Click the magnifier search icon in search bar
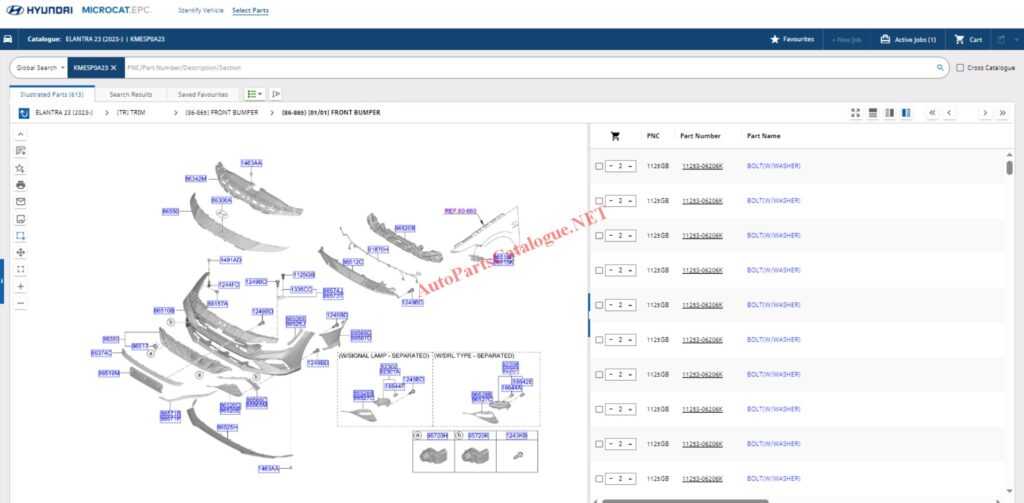Viewport: 1024px width, 503px height. tap(940, 68)
